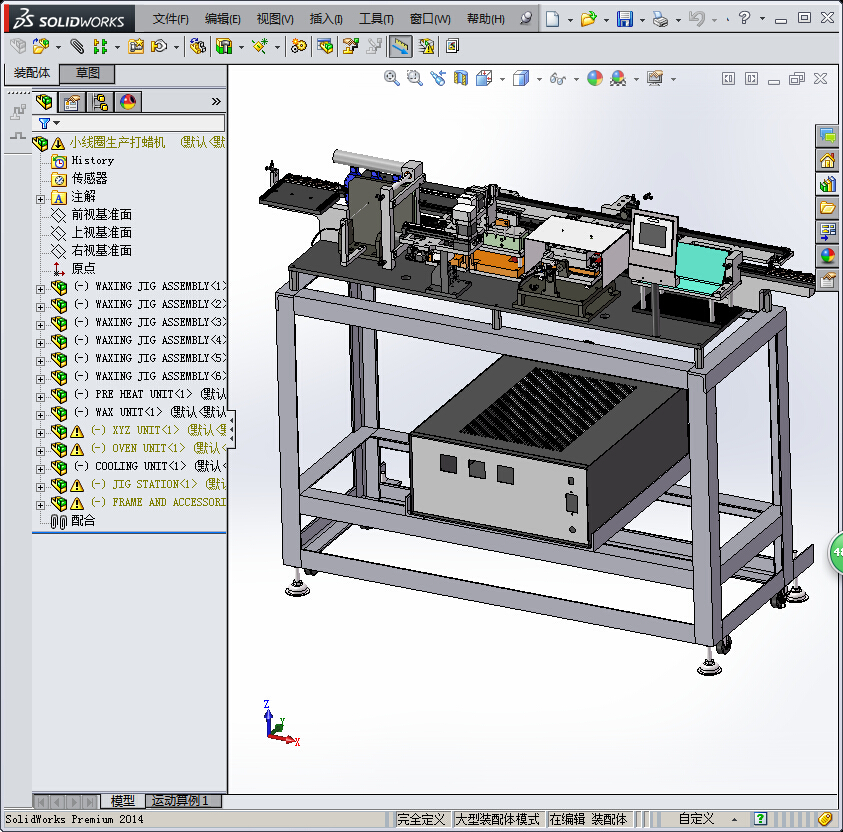The width and height of the screenshot is (843, 832).
Task: Select the History tree item
Action: pyautogui.click(x=92, y=160)
